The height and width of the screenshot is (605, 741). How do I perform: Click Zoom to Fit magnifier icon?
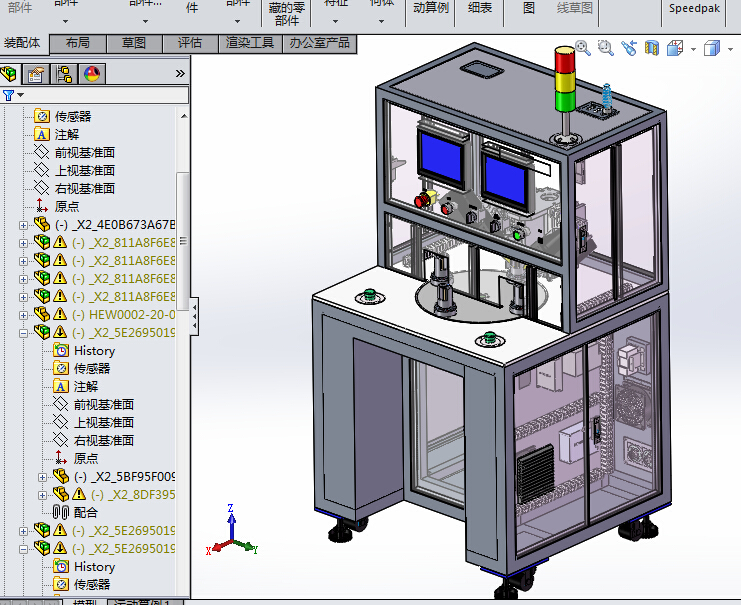583,48
